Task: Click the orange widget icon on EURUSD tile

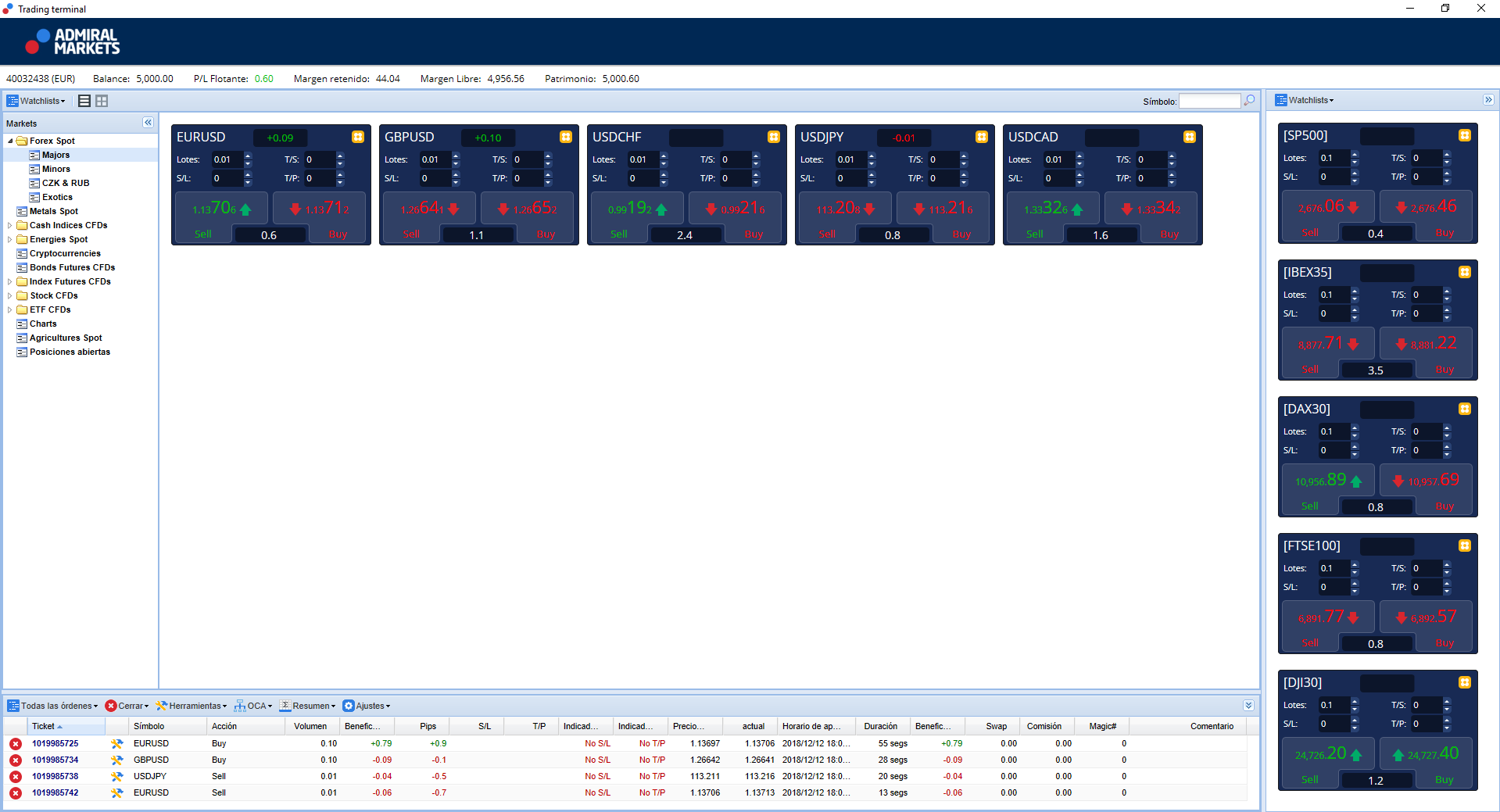Action: [x=358, y=137]
